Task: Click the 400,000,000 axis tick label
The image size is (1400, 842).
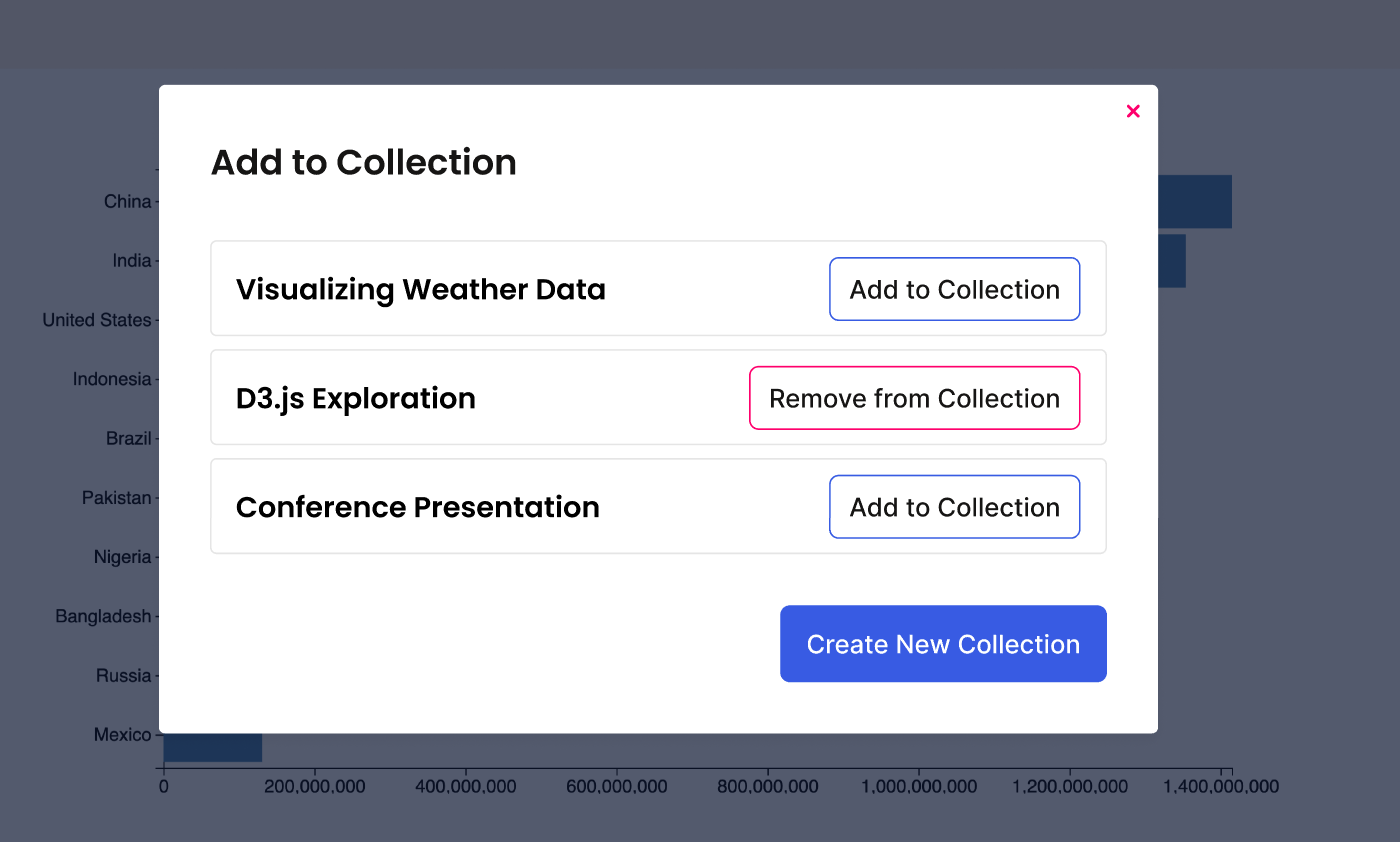Action: coord(466,787)
